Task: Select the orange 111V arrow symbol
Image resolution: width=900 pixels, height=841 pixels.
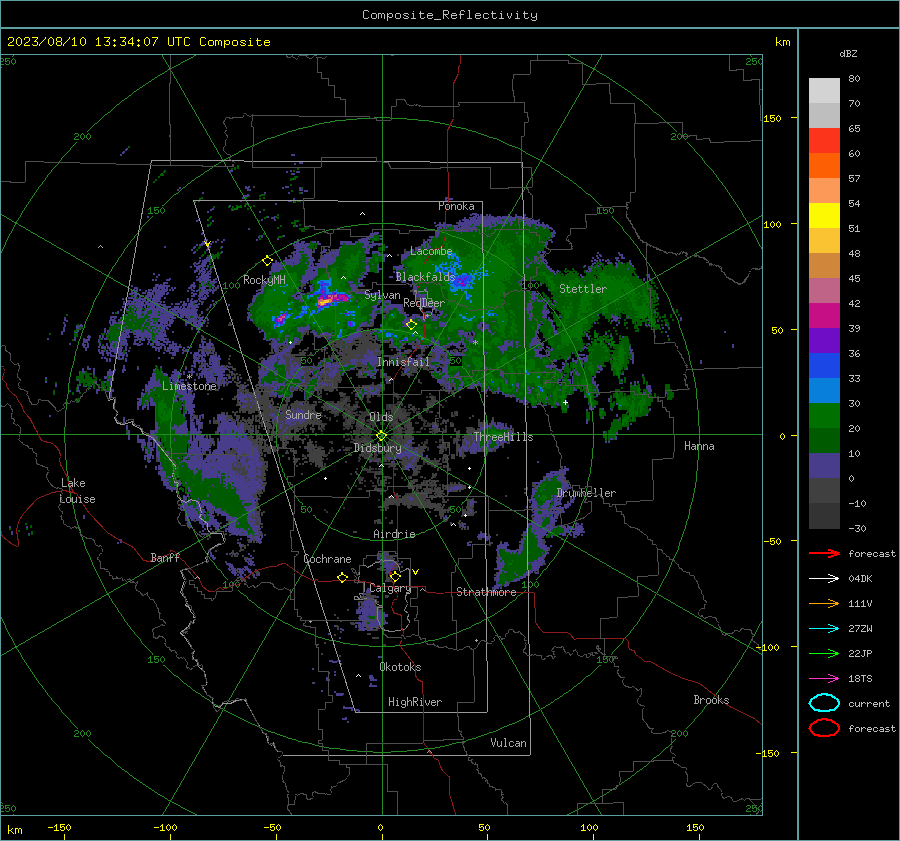Action: tap(824, 603)
